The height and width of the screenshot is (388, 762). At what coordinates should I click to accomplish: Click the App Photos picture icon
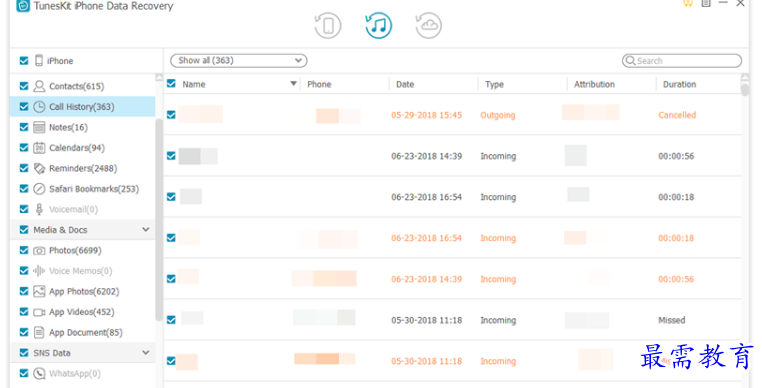[x=39, y=291]
